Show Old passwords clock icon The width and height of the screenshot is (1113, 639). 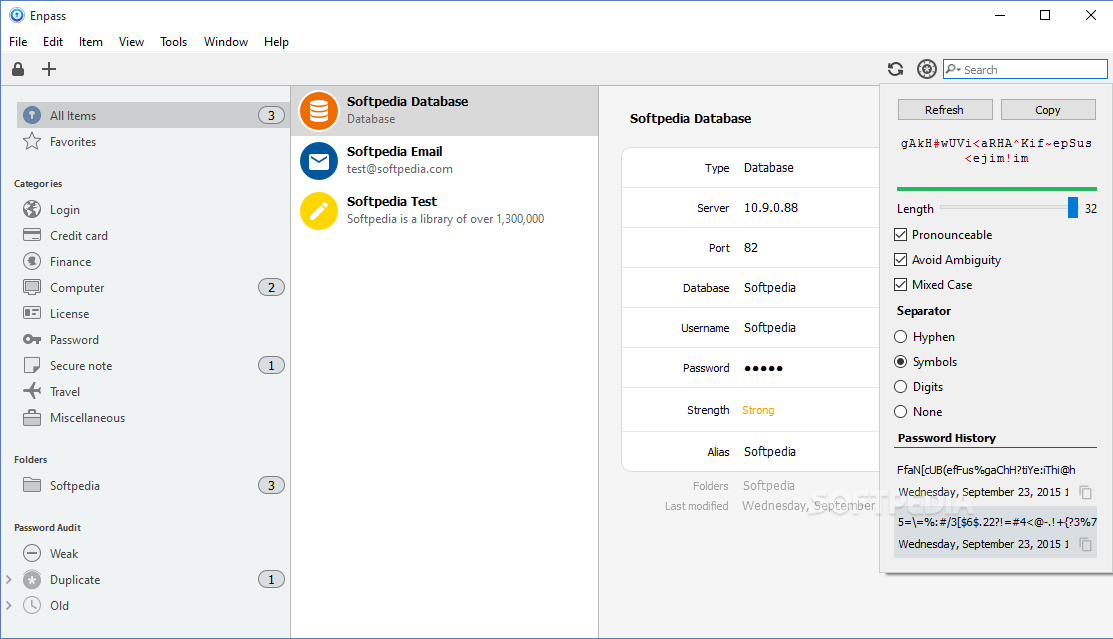tap(32, 606)
